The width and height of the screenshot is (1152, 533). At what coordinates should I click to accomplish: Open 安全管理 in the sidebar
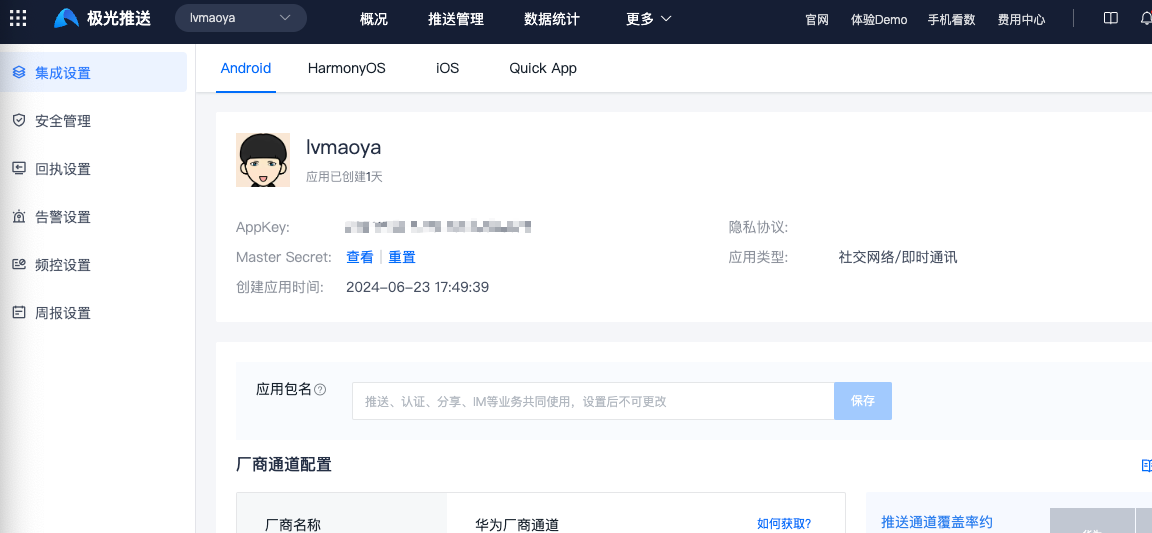coord(63,121)
